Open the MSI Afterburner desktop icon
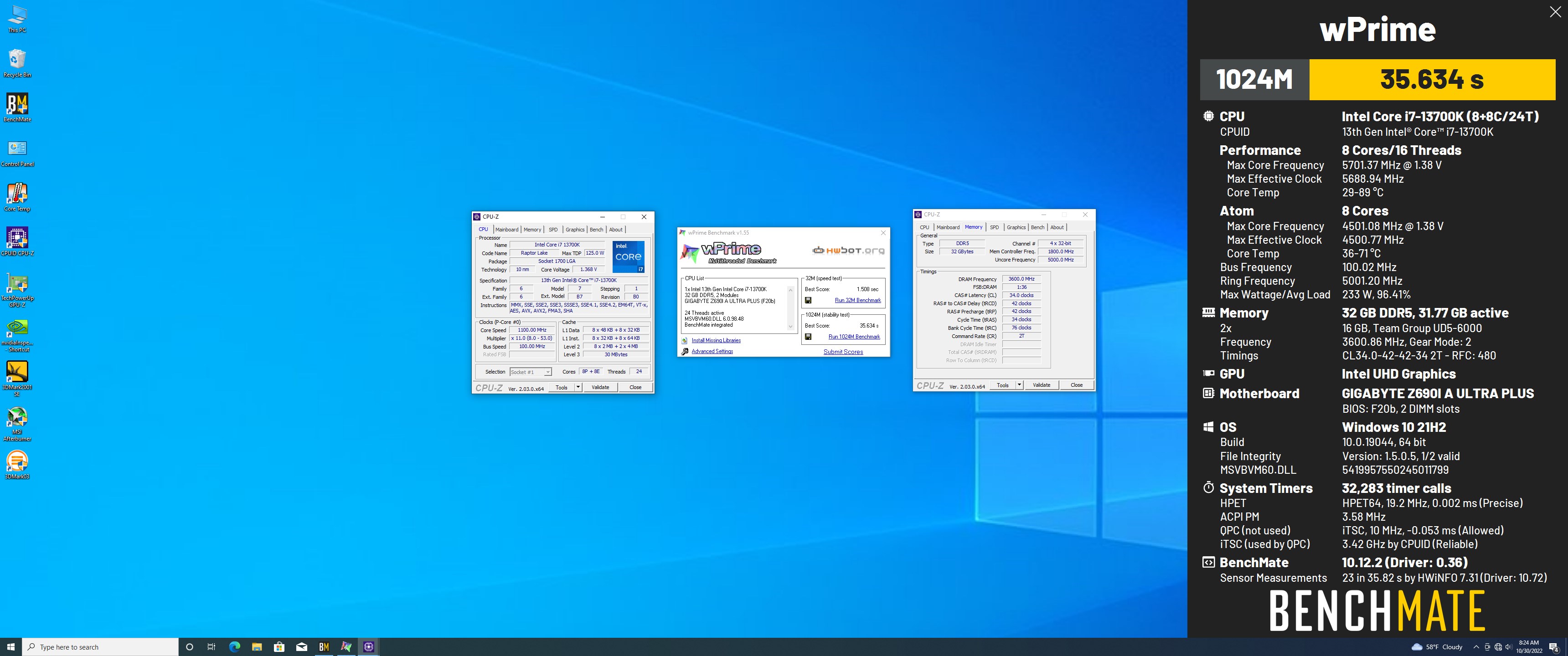 pyautogui.click(x=17, y=424)
